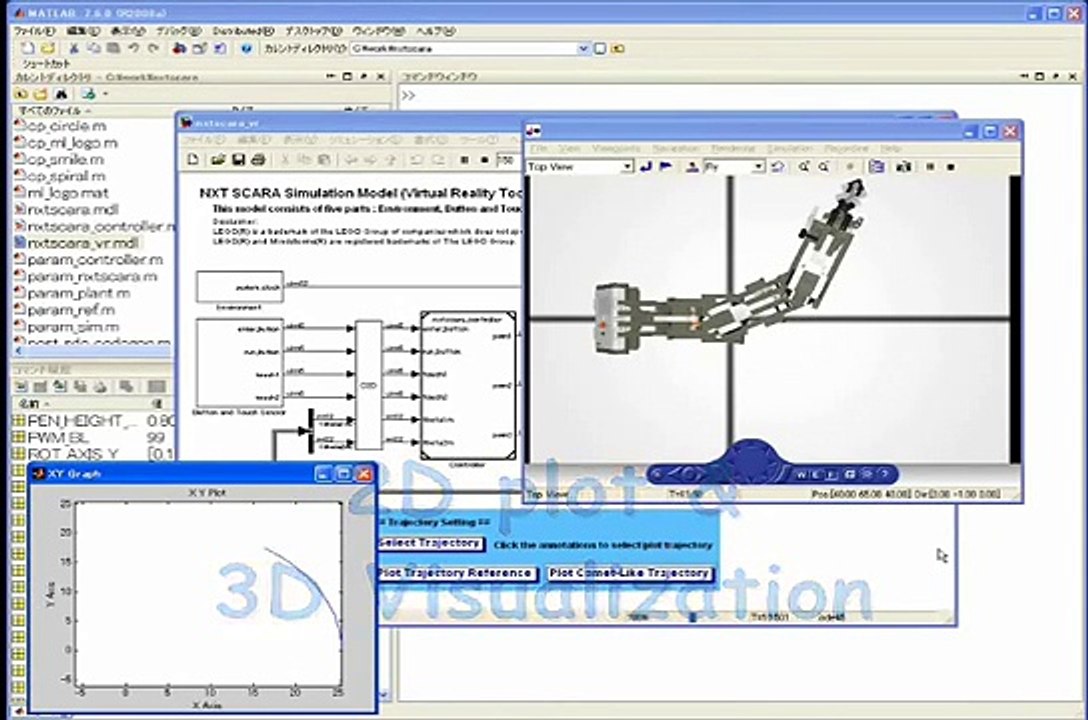
Task: Click the Find files binoculars icon
Action: tap(61, 94)
